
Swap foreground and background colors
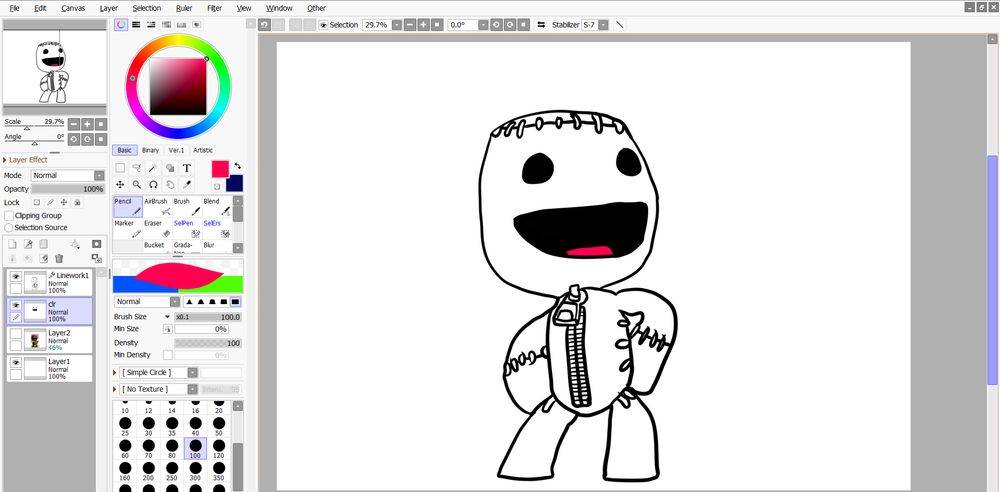tap(238, 166)
